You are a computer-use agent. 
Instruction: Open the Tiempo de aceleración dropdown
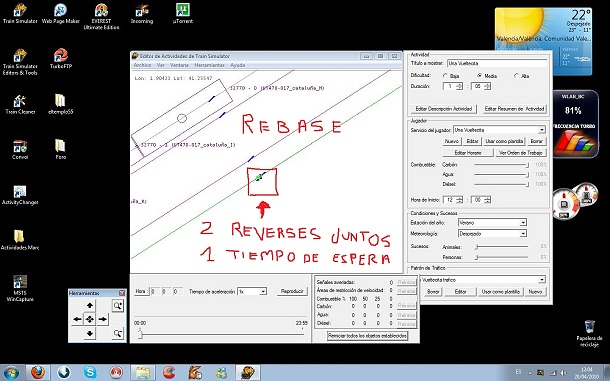[263, 291]
